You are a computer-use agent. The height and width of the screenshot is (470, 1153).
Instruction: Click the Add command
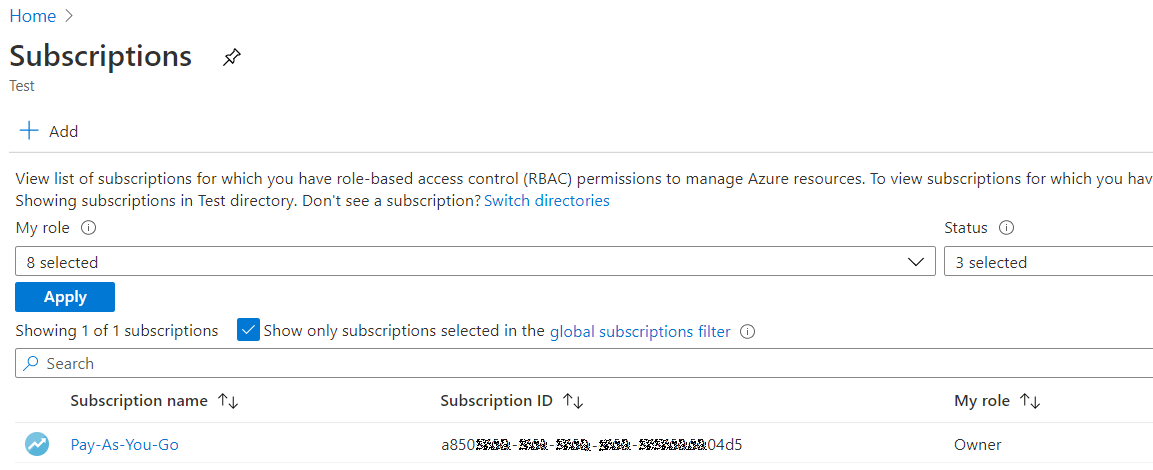[62, 131]
